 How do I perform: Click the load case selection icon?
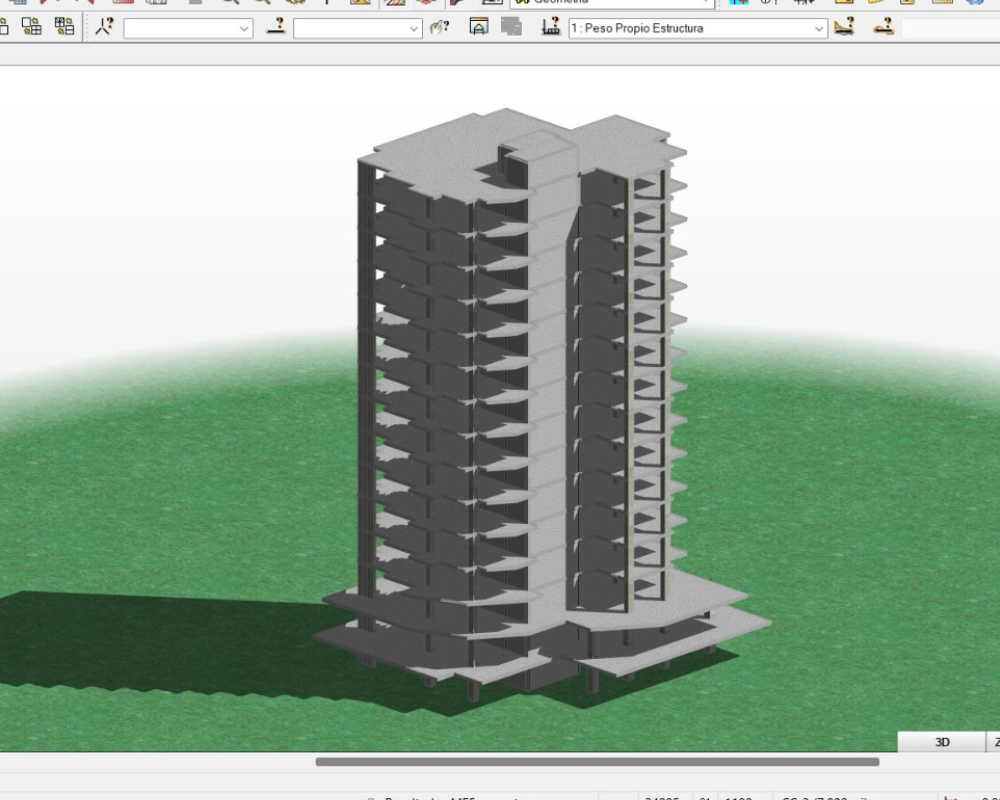point(550,28)
